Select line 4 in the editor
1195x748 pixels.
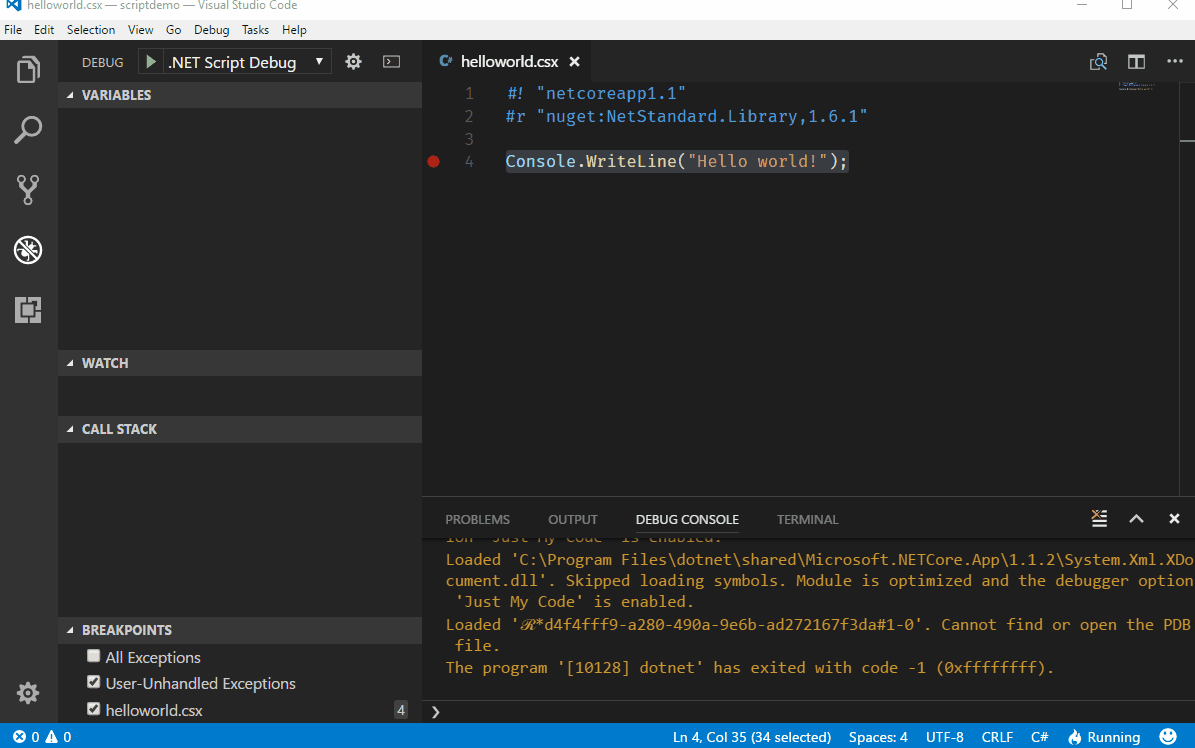click(676, 160)
